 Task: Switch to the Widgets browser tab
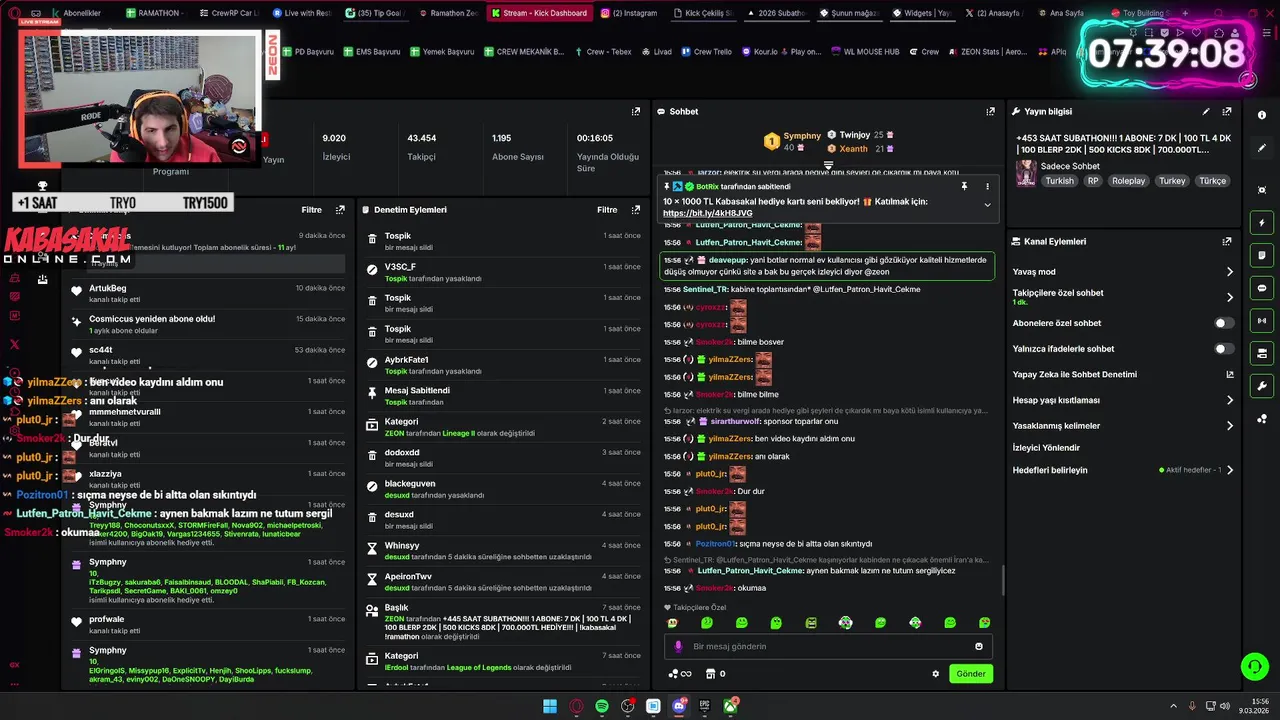coord(920,13)
